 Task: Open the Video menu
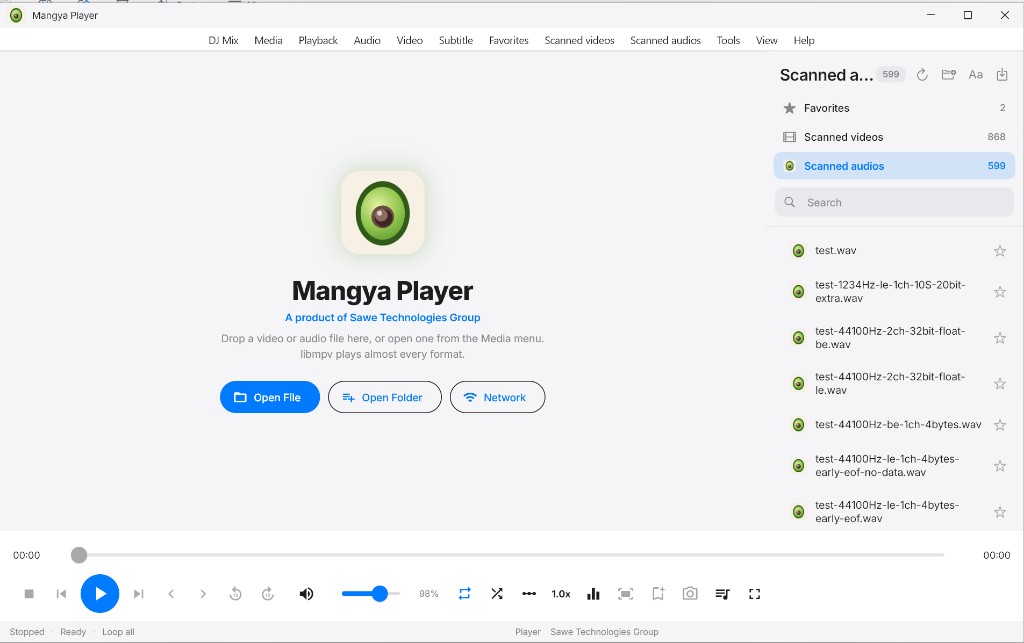tap(409, 40)
